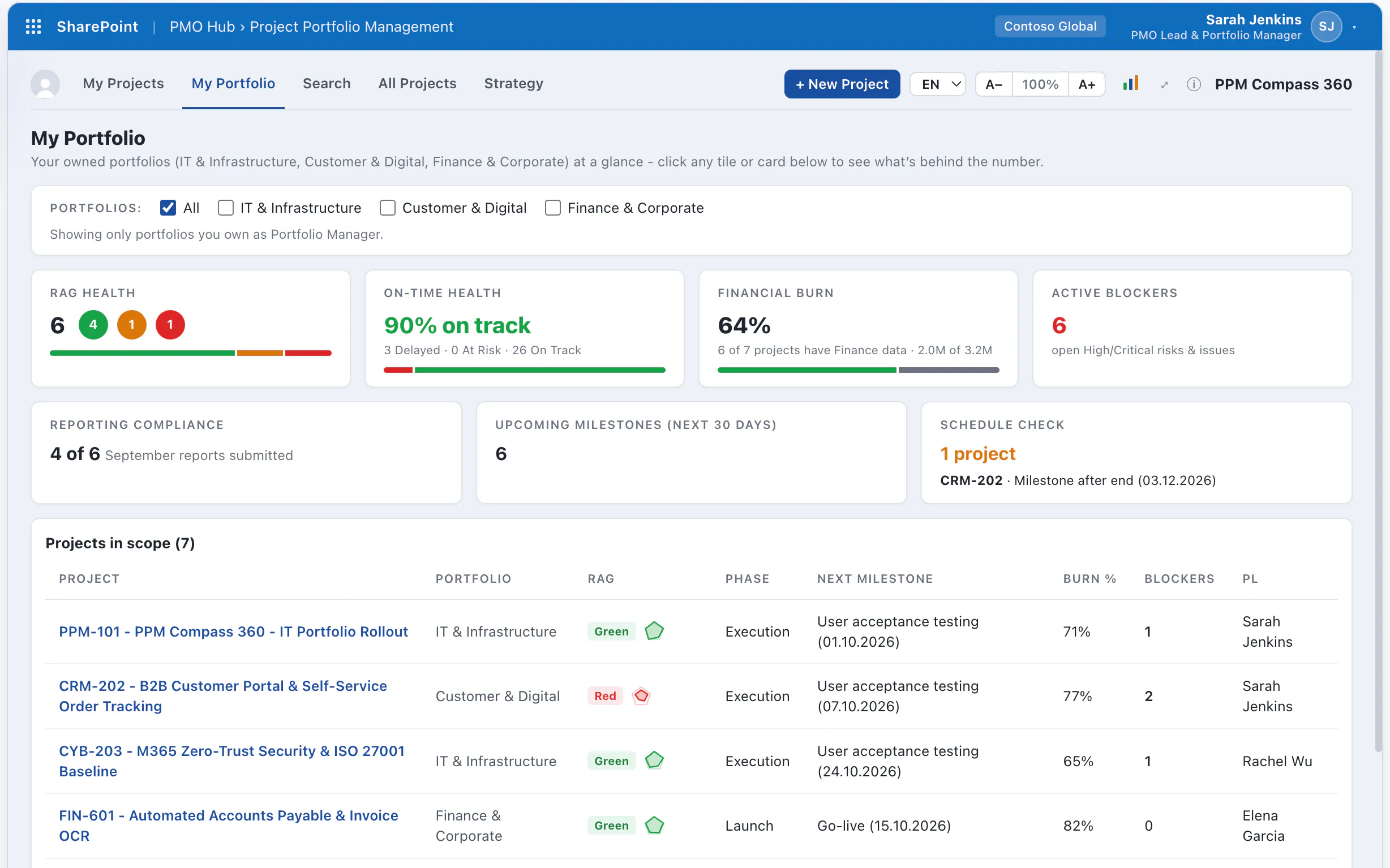The height and width of the screenshot is (868, 1390).
Task: Open the Upcoming Milestones tile
Action: pos(691,452)
